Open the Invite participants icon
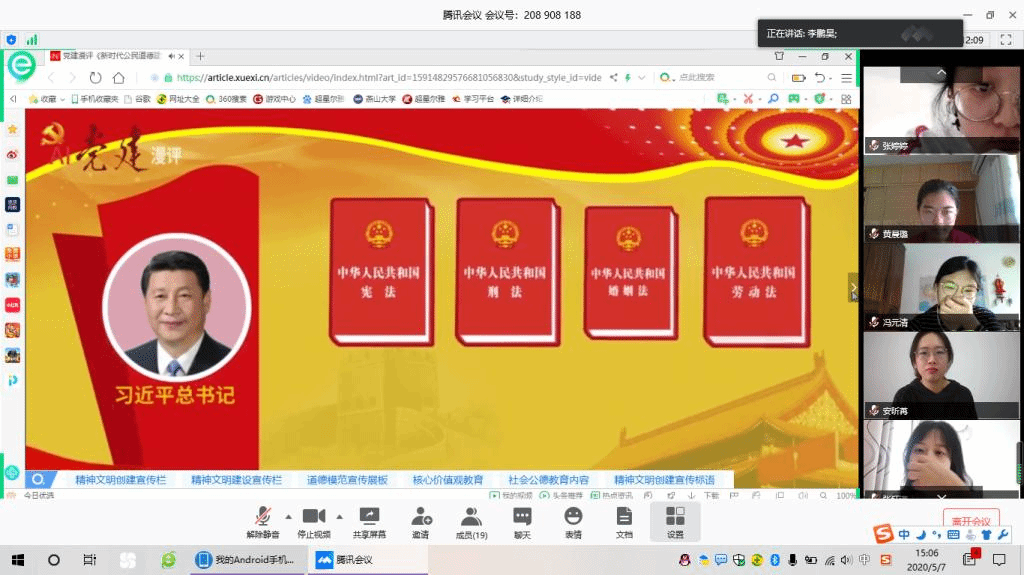 pyautogui.click(x=421, y=517)
